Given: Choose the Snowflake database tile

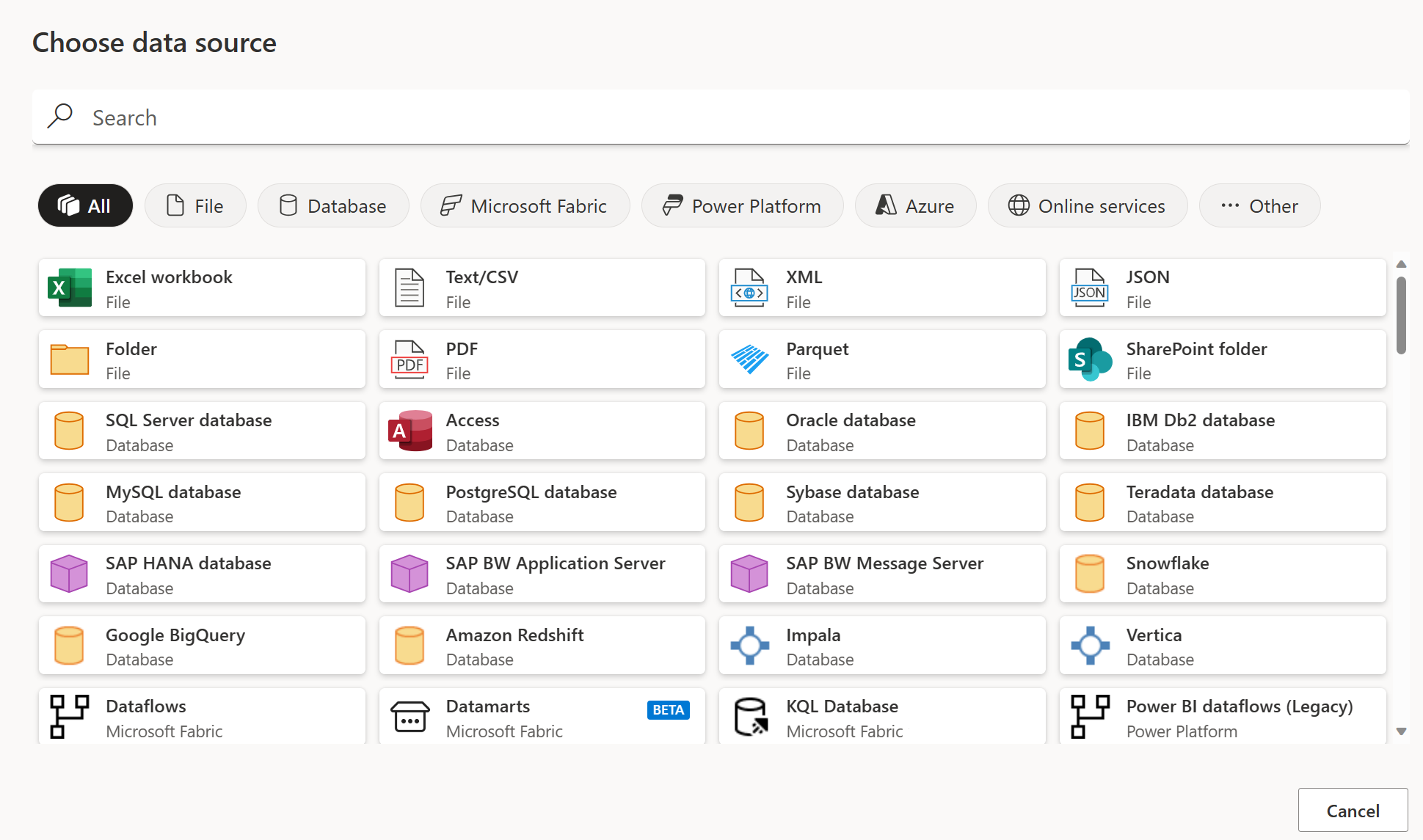Looking at the screenshot, I should point(1222,574).
